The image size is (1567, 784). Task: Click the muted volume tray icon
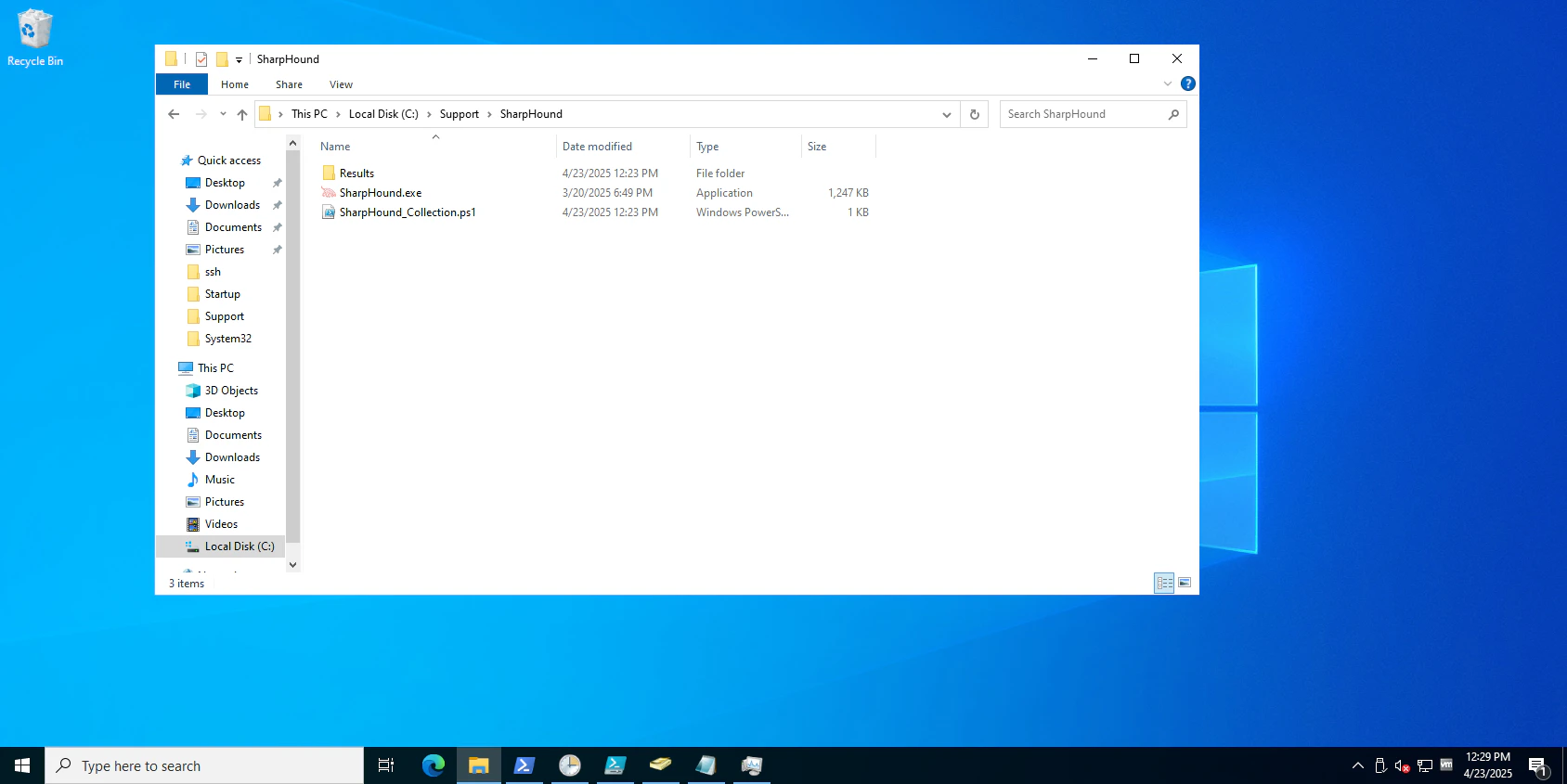pos(1403,765)
